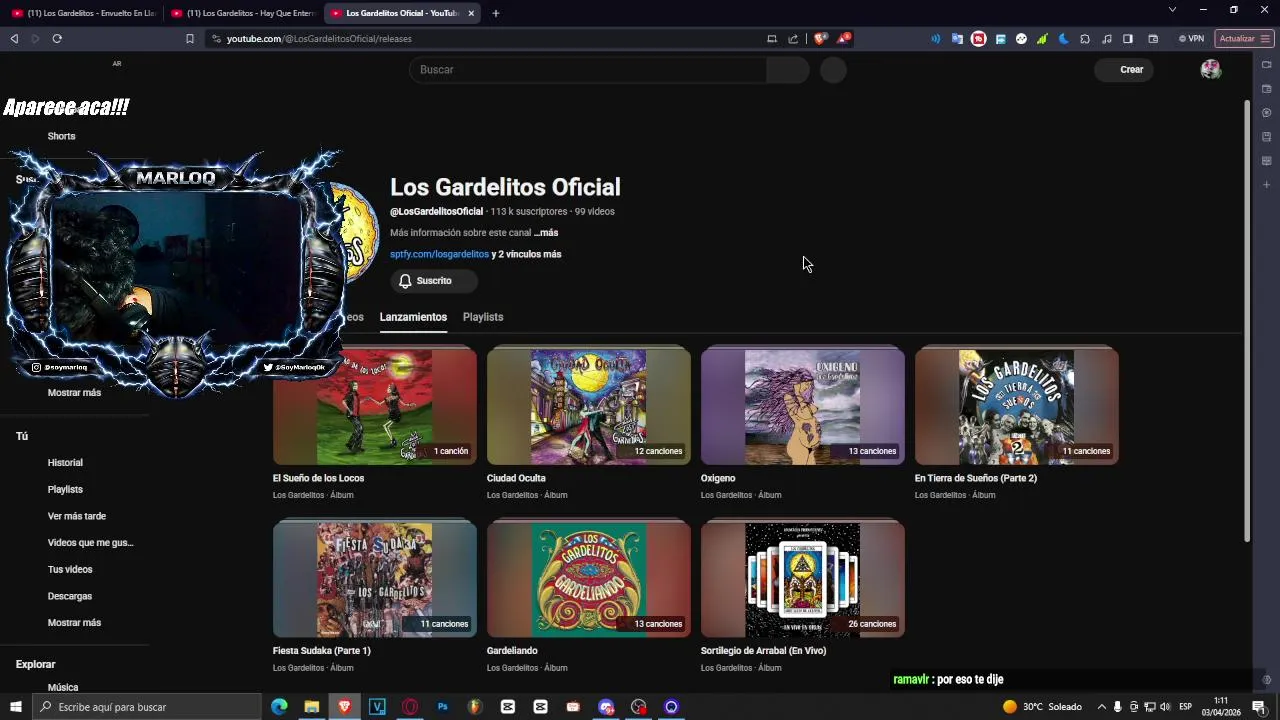This screenshot has height=720, width=1280.
Task: Close the Los Gardelitos Oficial tab
Action: pos(471,13)
